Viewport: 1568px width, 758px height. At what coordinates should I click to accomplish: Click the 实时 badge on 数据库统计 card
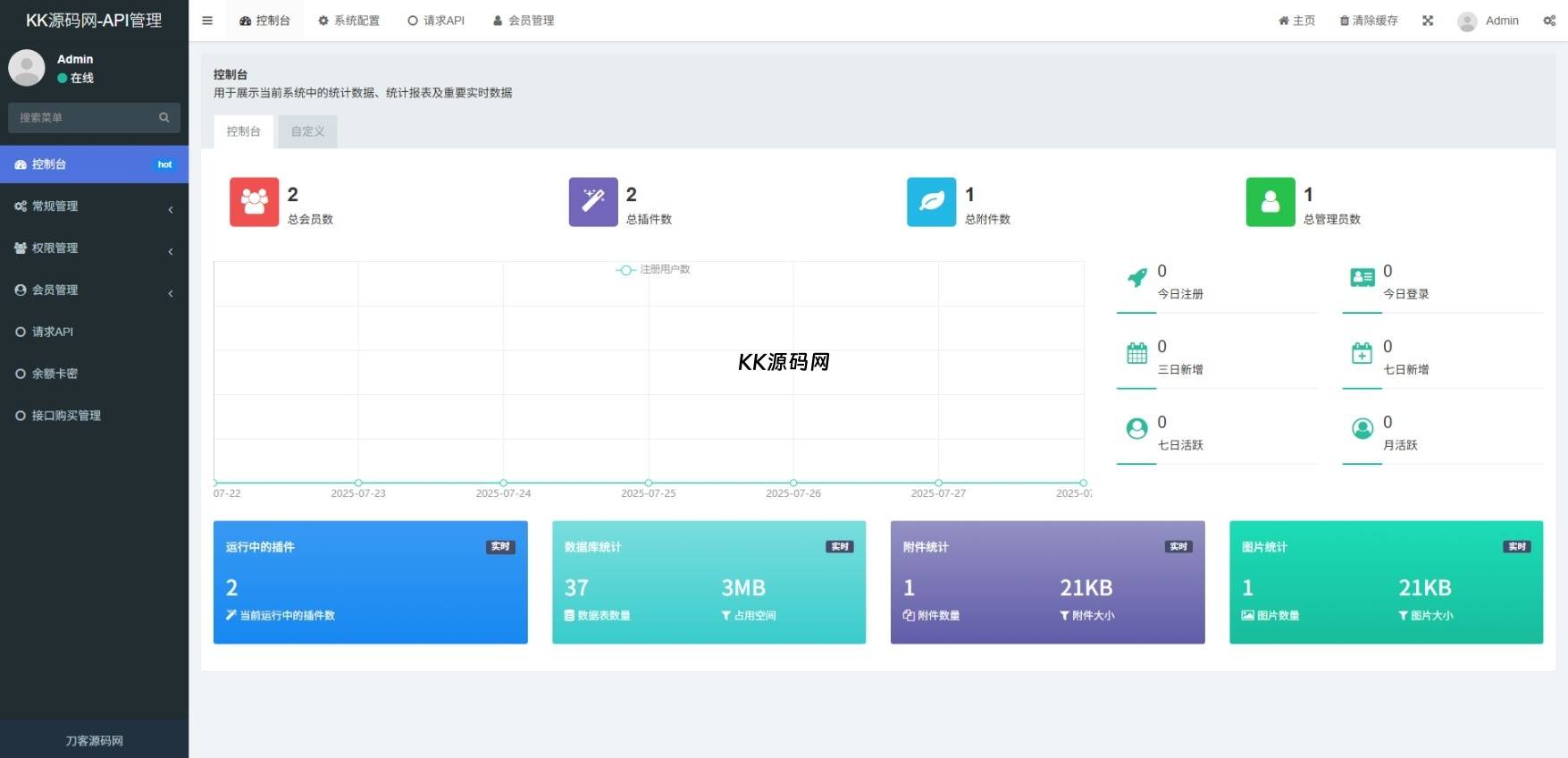[840, 546]
